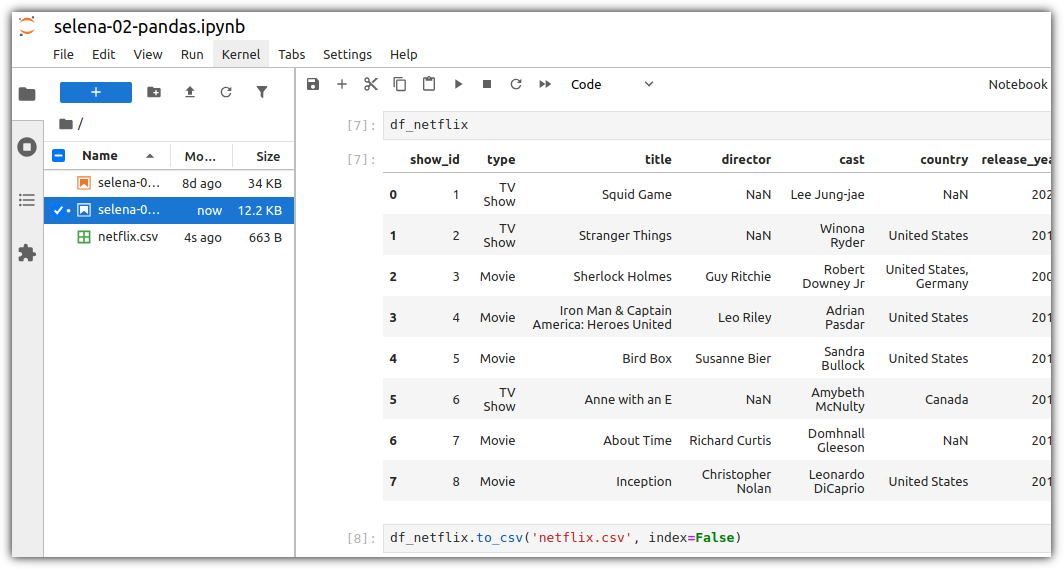This screenshot has width=1064, height=570.
Task: Refresh the file browser list
Action: pos(226,92)
